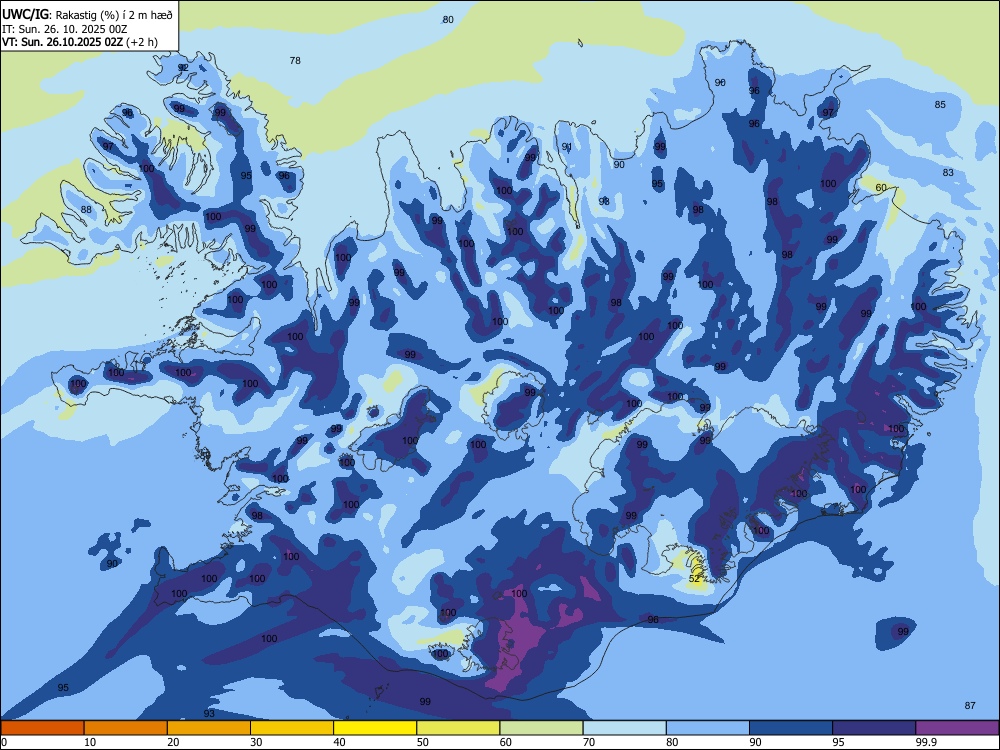The height and width of the screenshot is (750, 1000).
Task: Click the 20–30 amber legend swatch
Action: click(209, 728)
